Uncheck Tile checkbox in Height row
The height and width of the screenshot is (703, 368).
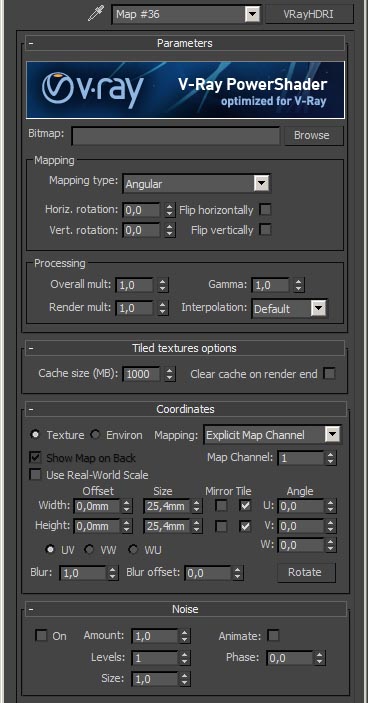click(245, 526)
